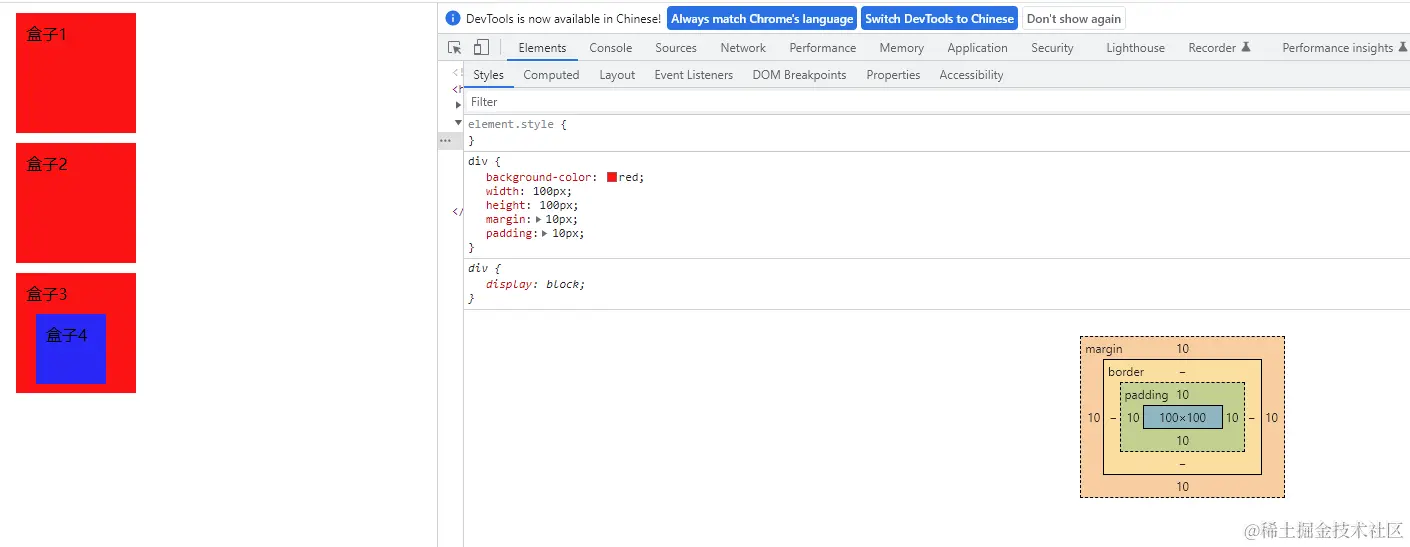Click the red box labeled 盒子2

pos(76,203)
